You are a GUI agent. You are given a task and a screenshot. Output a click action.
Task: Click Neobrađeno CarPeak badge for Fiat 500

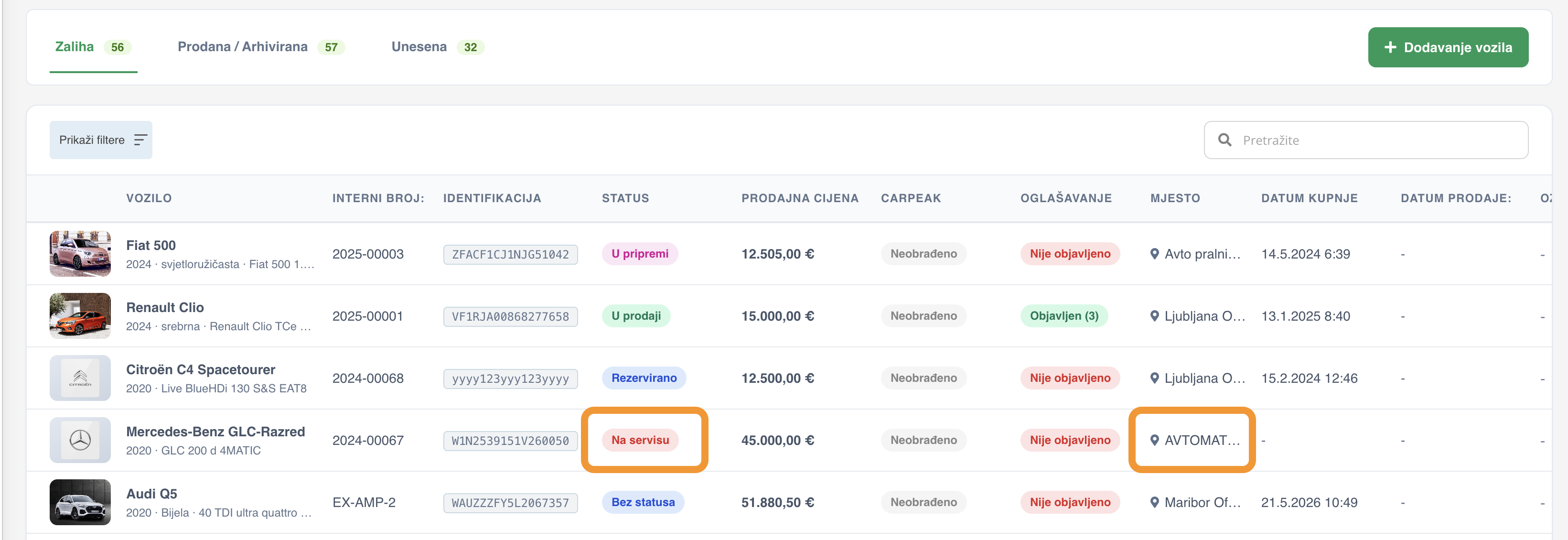click(x=924, y=254)
